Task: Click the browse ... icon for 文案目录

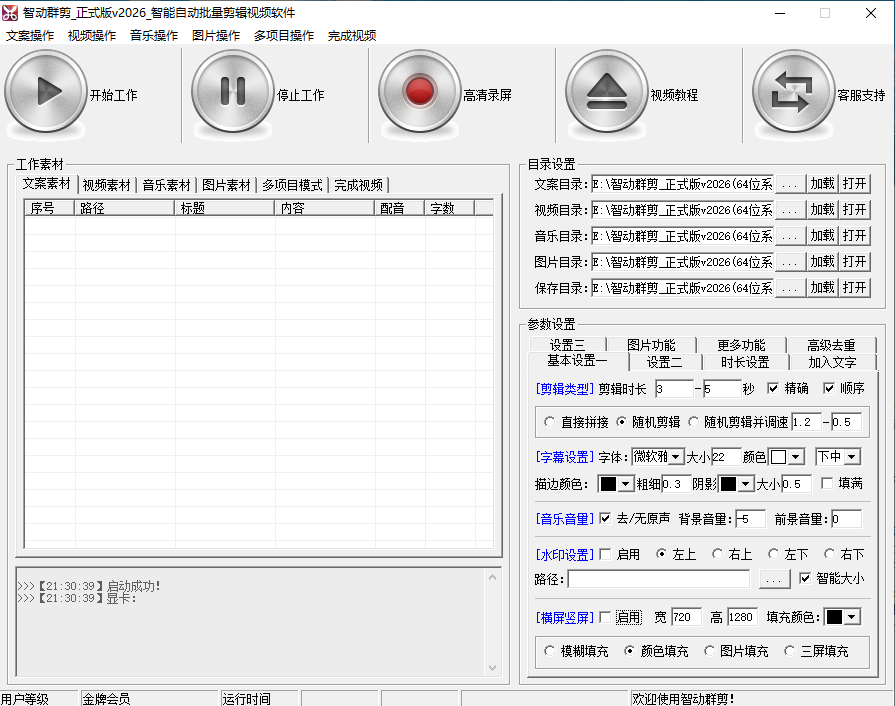Action: click(x=789, y=184)
